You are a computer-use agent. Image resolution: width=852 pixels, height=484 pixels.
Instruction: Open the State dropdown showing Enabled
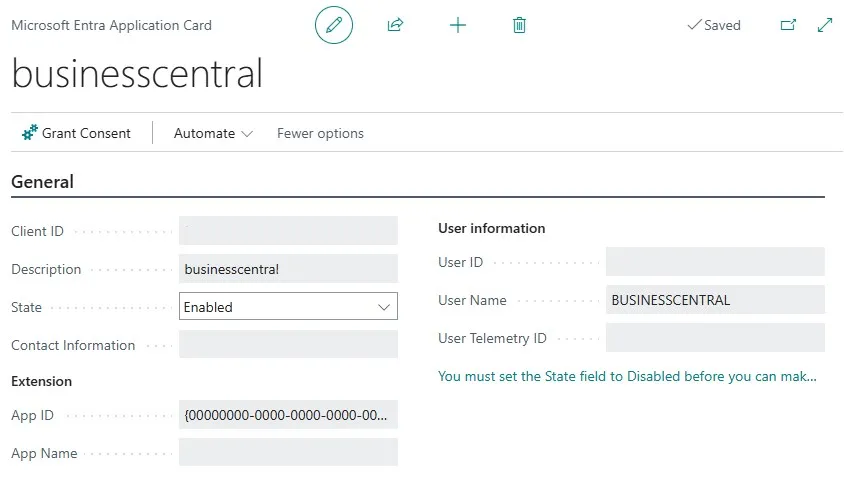pyautogui.click(x=288, y=306)
